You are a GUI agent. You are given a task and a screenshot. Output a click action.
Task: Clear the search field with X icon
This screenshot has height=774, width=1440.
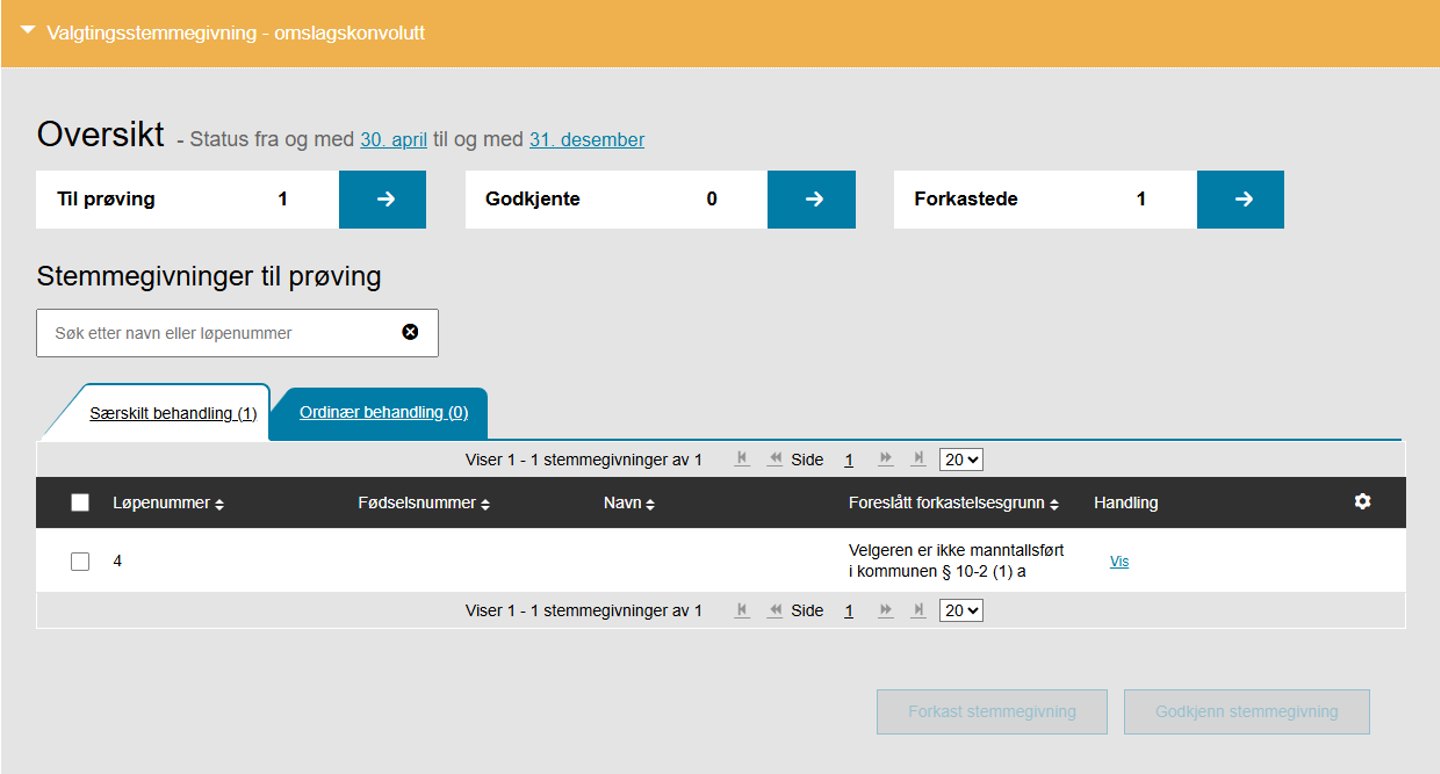[x=410, y=332]
